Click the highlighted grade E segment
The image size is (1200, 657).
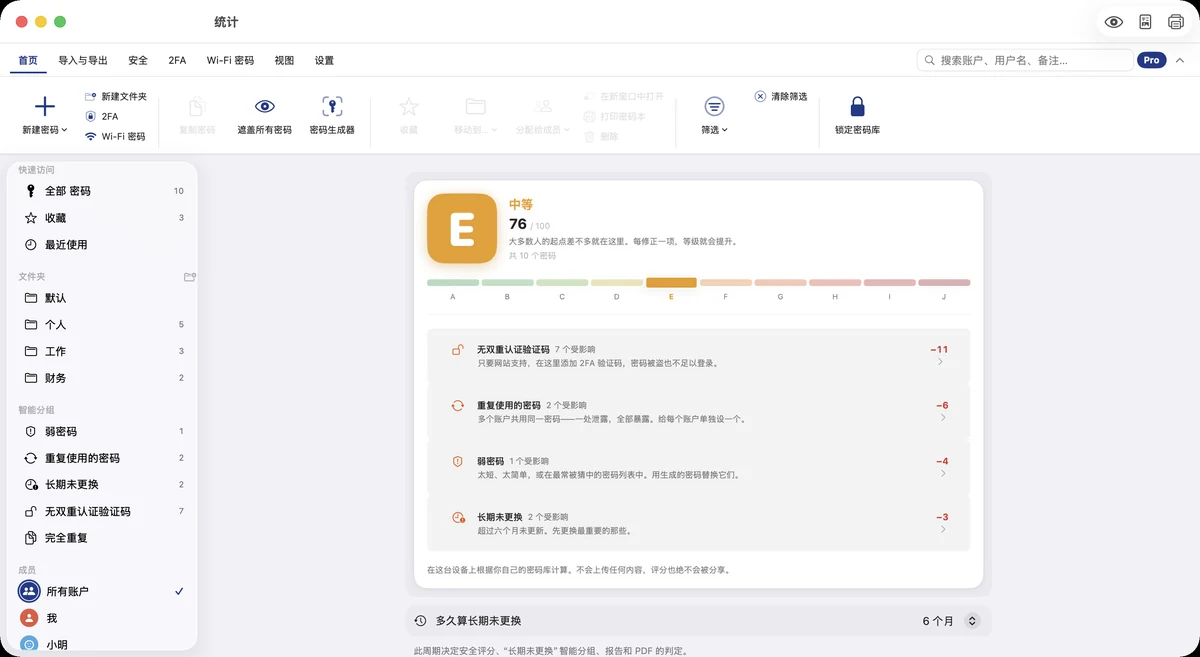pos(671,283)
